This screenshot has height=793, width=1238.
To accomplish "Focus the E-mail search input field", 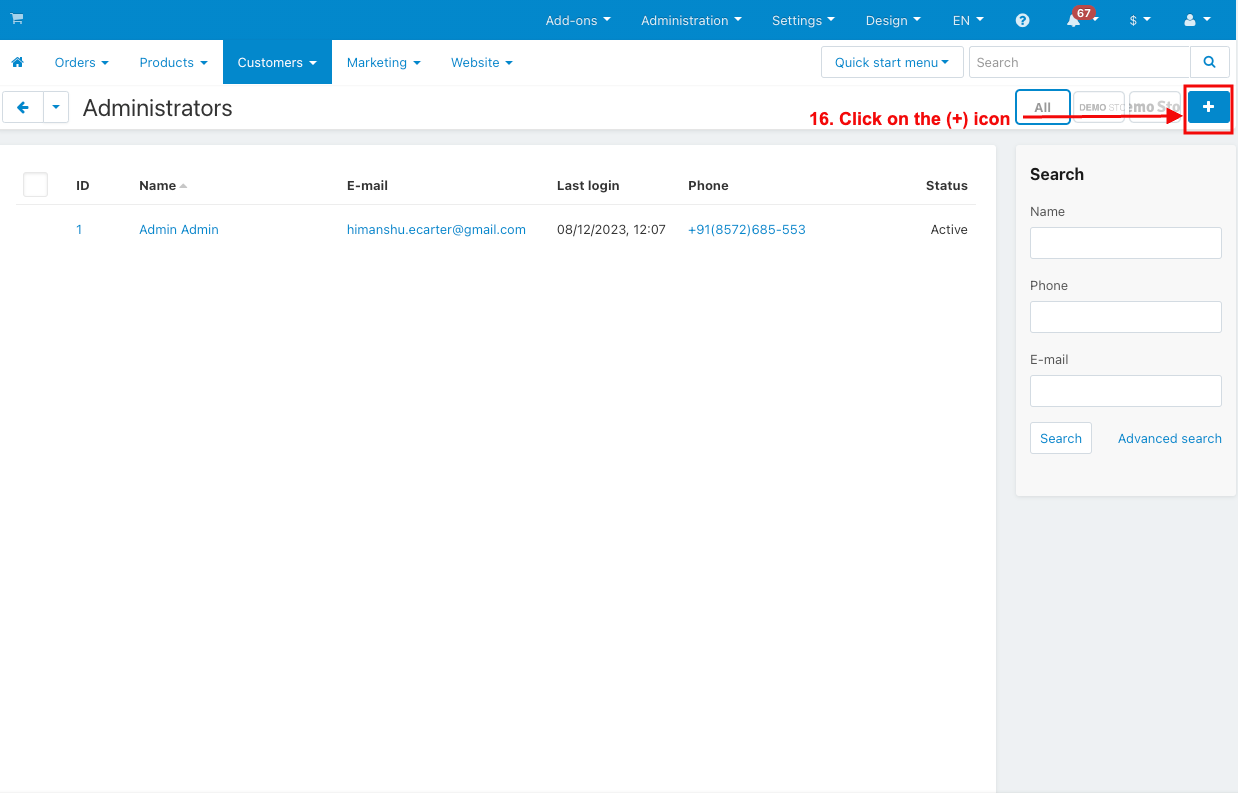I will [1126, 391].
